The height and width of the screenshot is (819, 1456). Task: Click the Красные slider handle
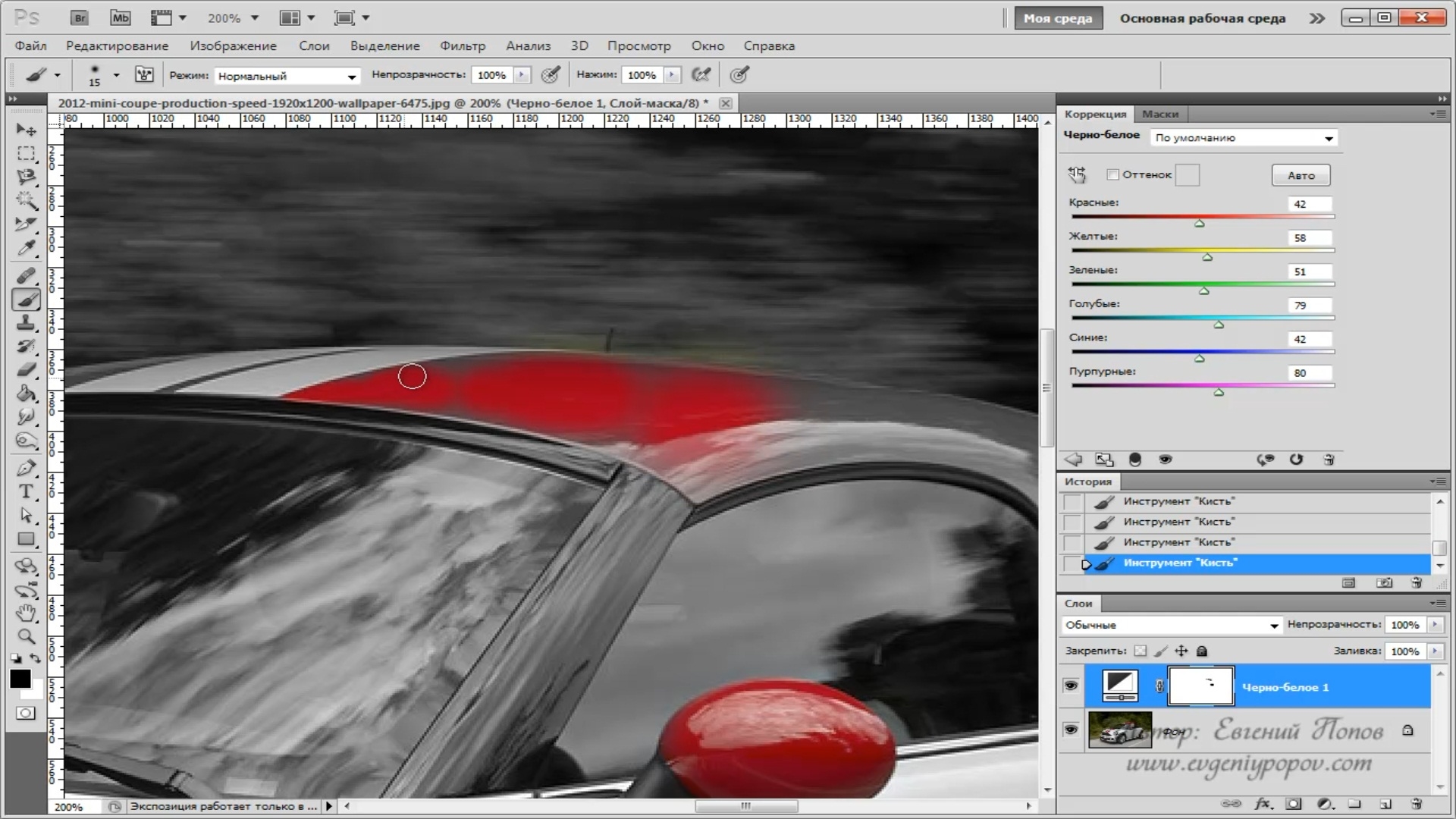point(1199,224)
